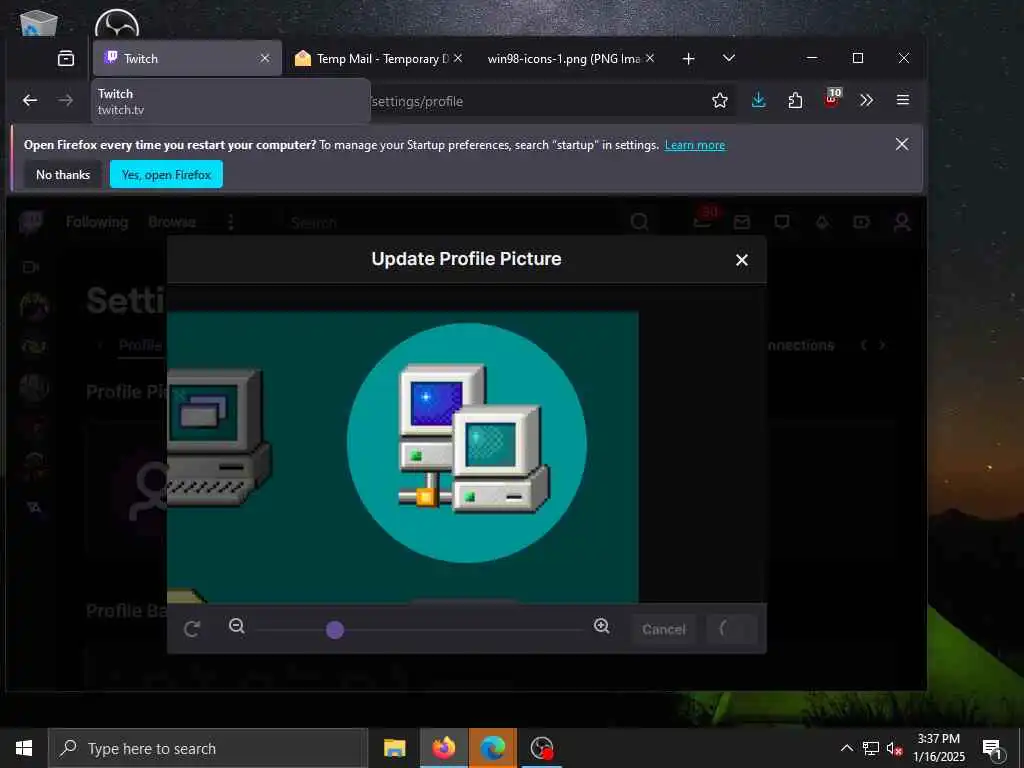The height and width of the screenshot is (768, 1024).
Task: Click the Type here to search box
Action: (x=208, y=748)
